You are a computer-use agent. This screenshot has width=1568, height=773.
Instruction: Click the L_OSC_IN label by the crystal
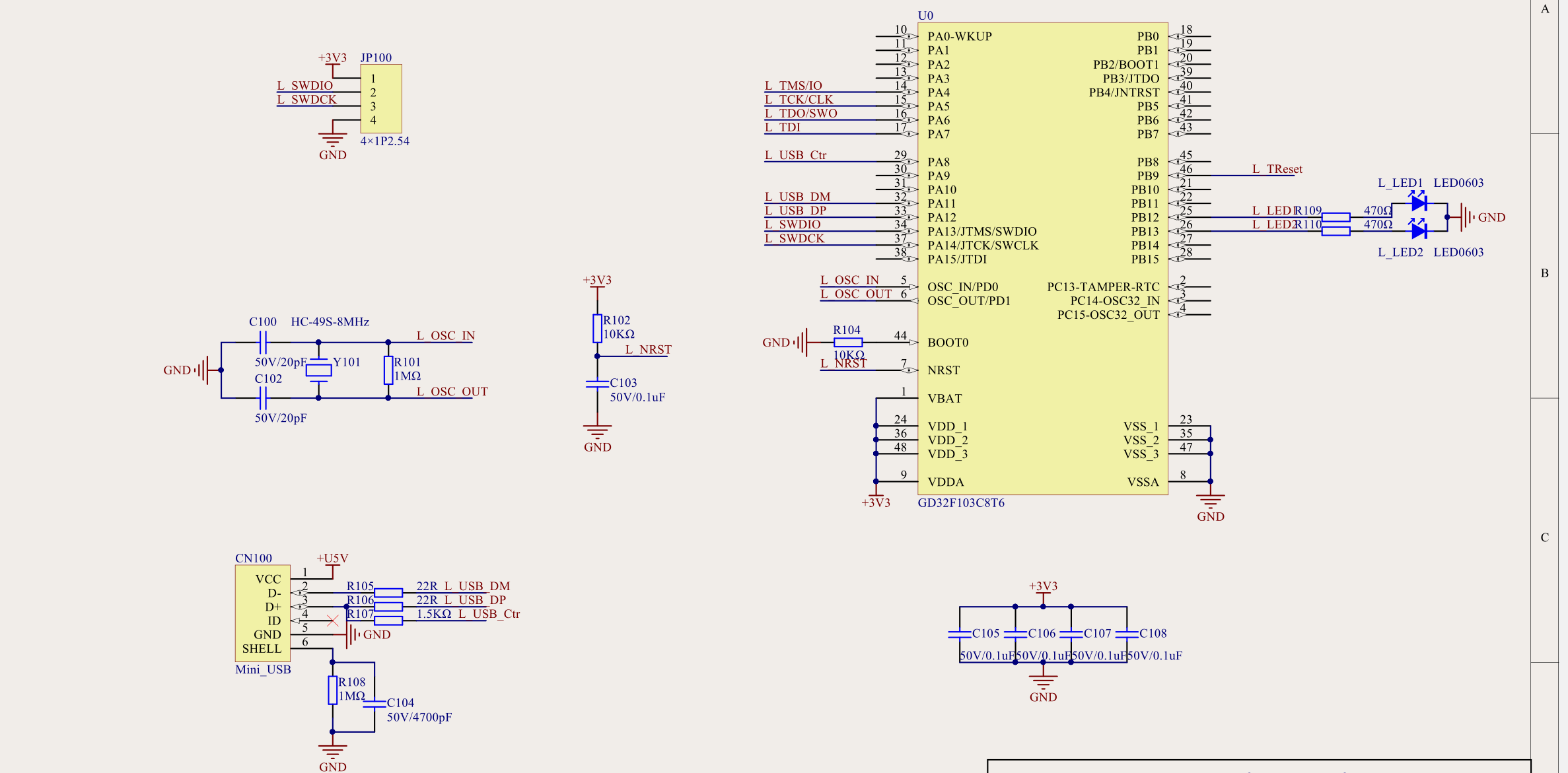coord(445,335)
